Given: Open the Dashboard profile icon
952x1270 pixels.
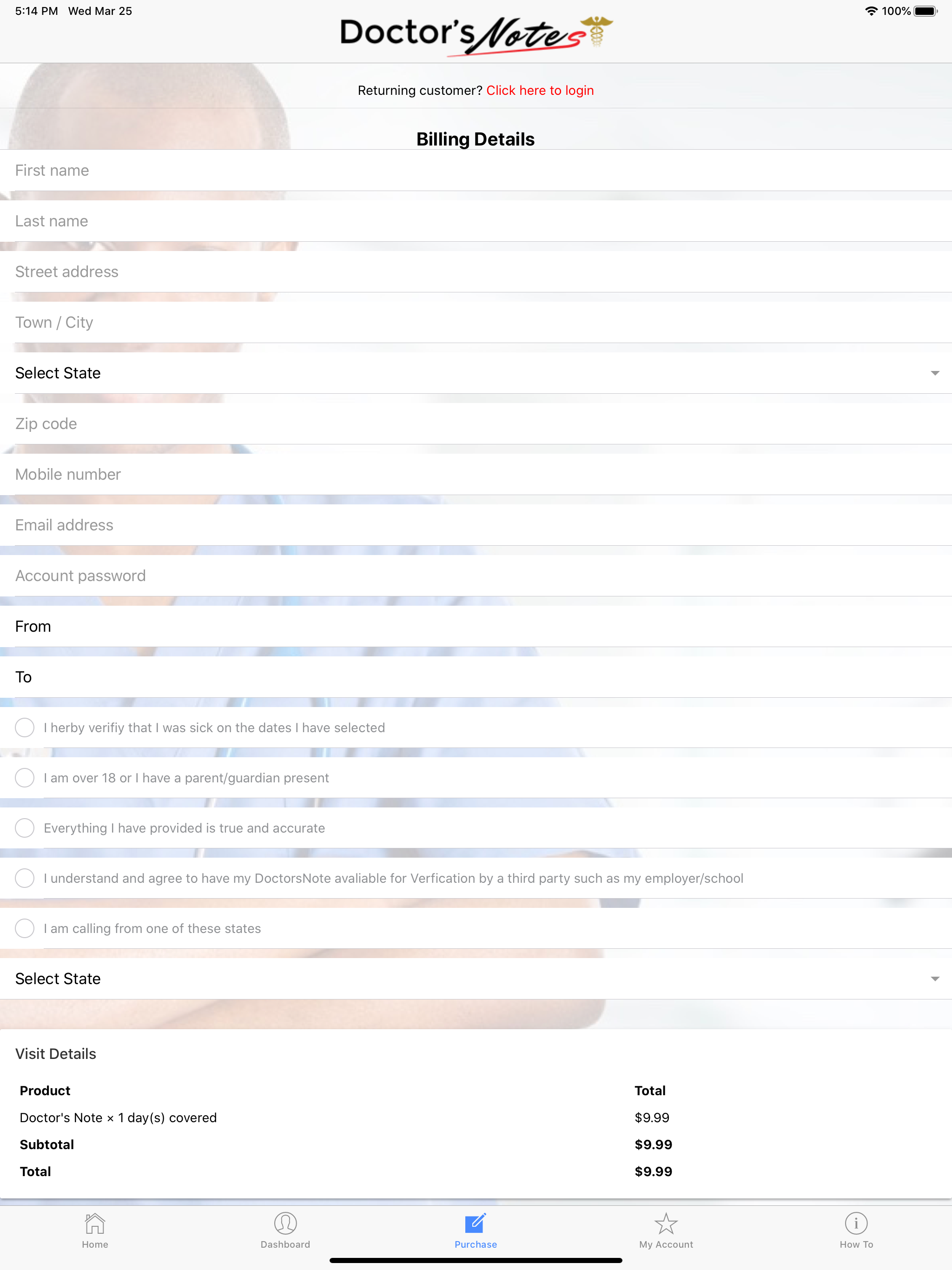Looking at the screenshot, I should (285, 1223).
